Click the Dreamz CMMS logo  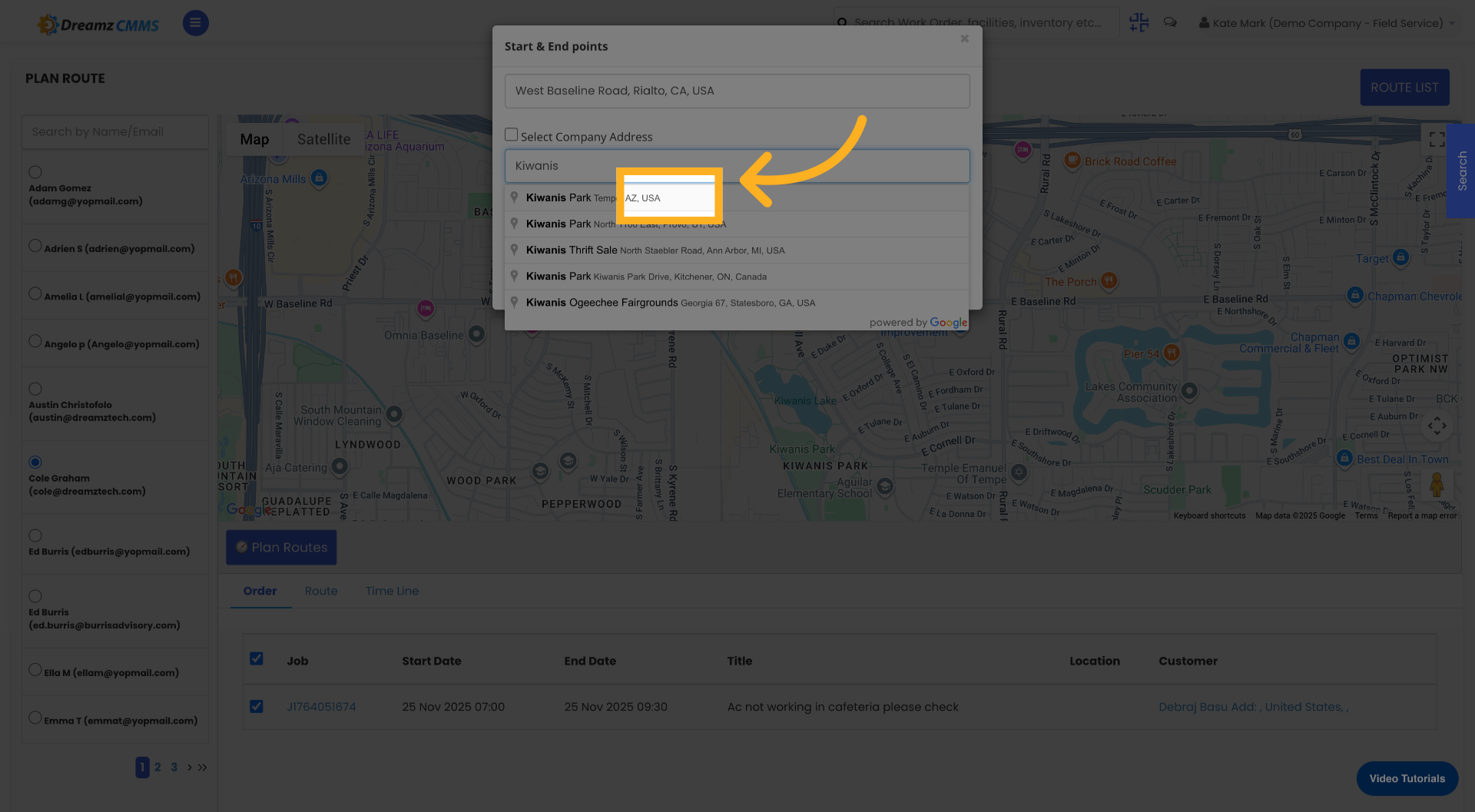pos(98,23)
